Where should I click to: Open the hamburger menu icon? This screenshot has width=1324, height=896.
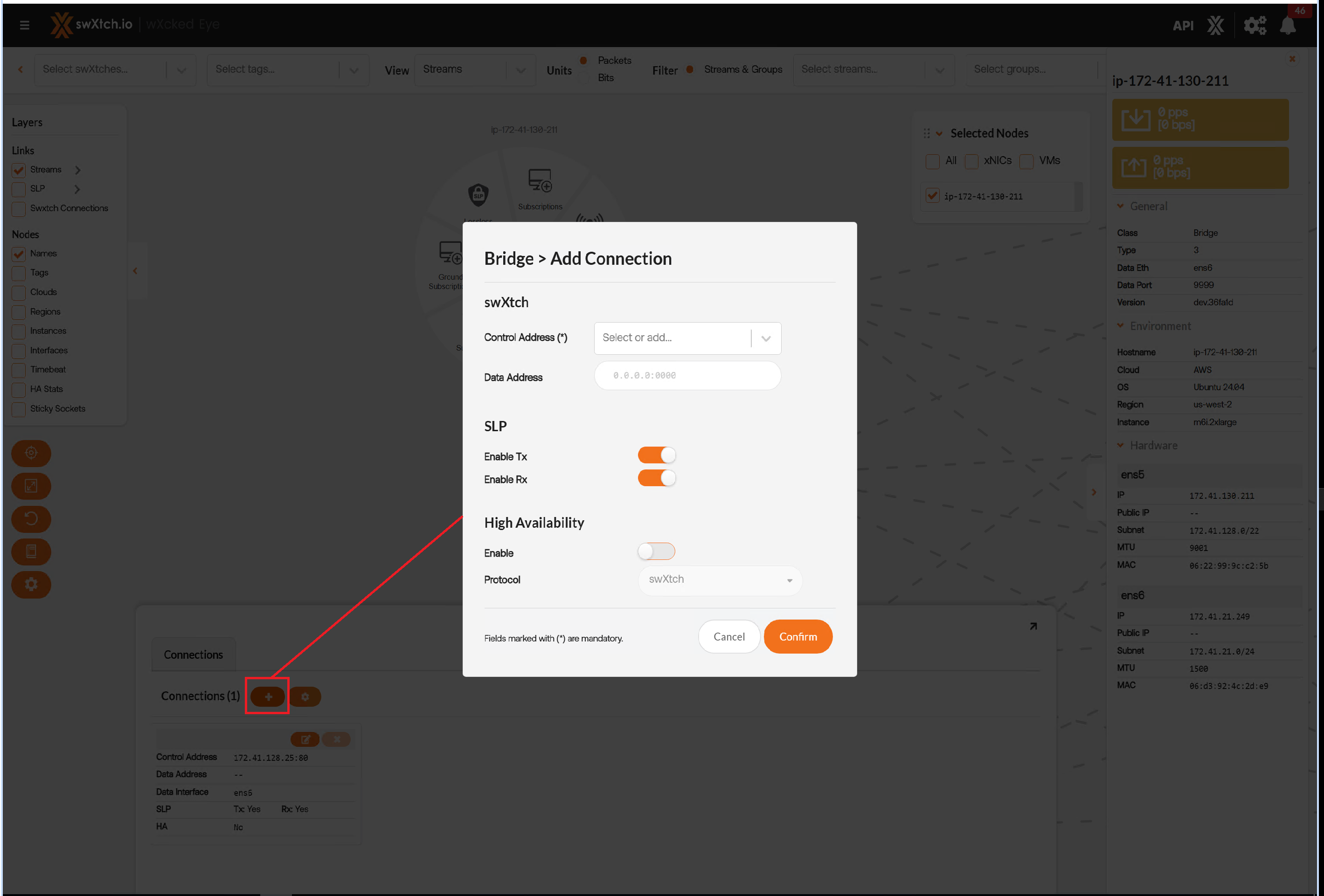click(25, 25)
